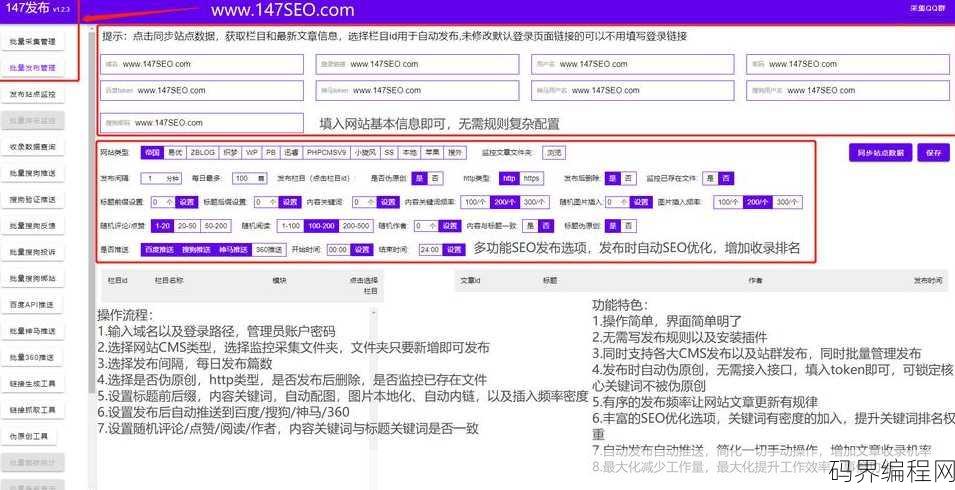Select PHPCMSV9 as website type
Image resolution: width=955 pixels, height=490 pixels.
[x=326, y=153]
